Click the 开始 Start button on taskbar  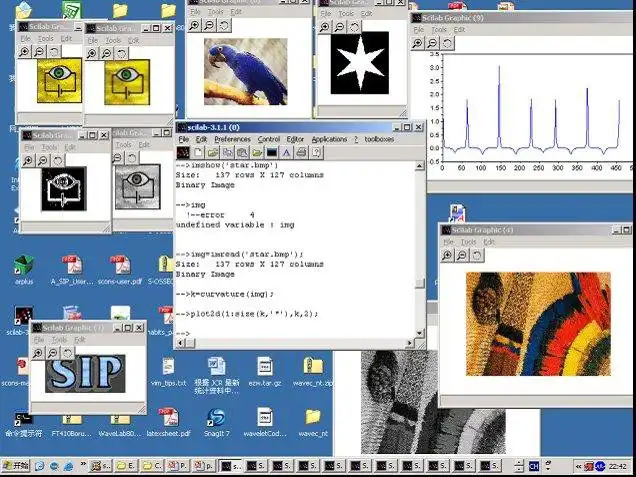[15, 466]
